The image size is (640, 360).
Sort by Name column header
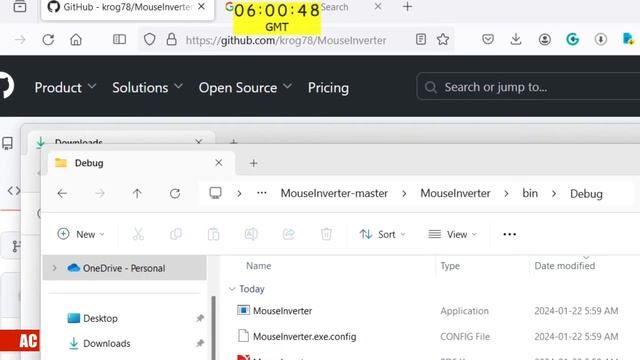click(258, 266)
